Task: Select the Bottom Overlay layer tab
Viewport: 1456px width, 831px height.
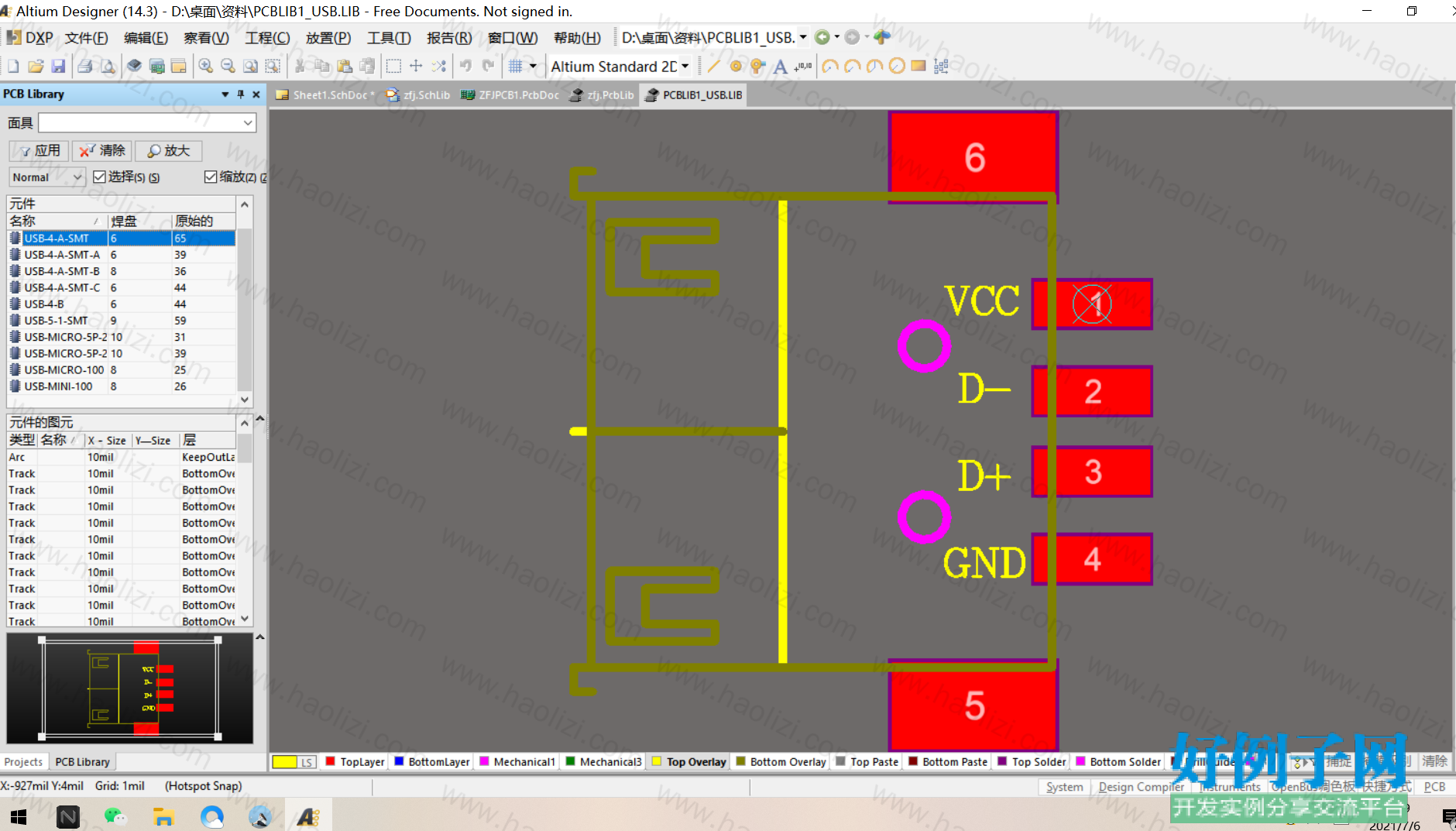Action: [781, 762]
